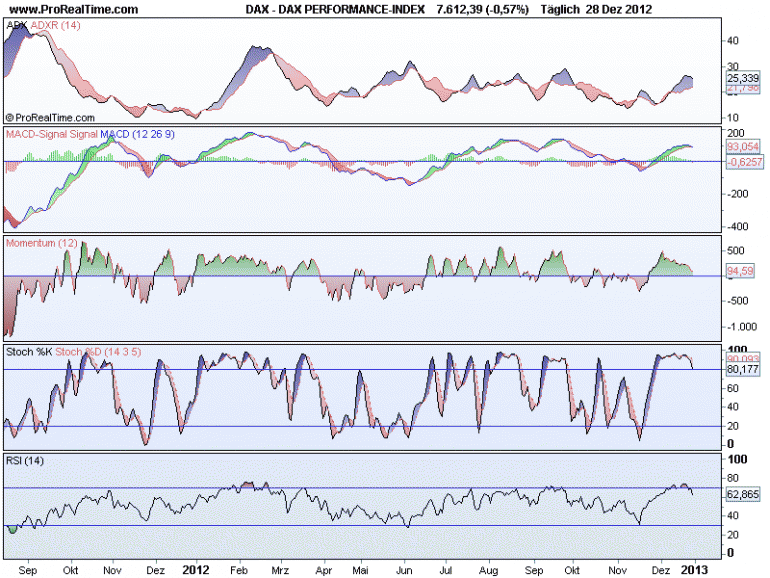Viewport: 770px width, 578px height.
Task: Click the www.ProRealTime.com header link
Action: (x=74, y=9)
